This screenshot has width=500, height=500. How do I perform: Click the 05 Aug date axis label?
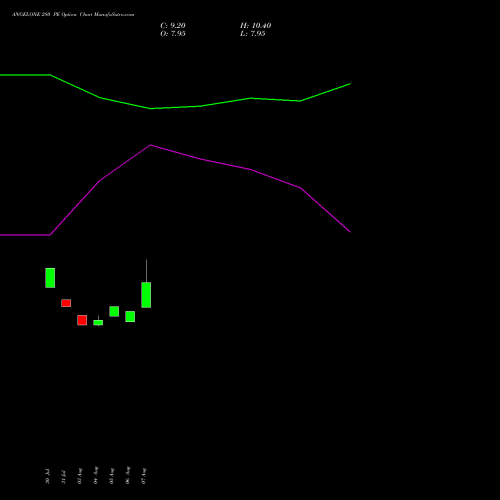tap(112, 476)
